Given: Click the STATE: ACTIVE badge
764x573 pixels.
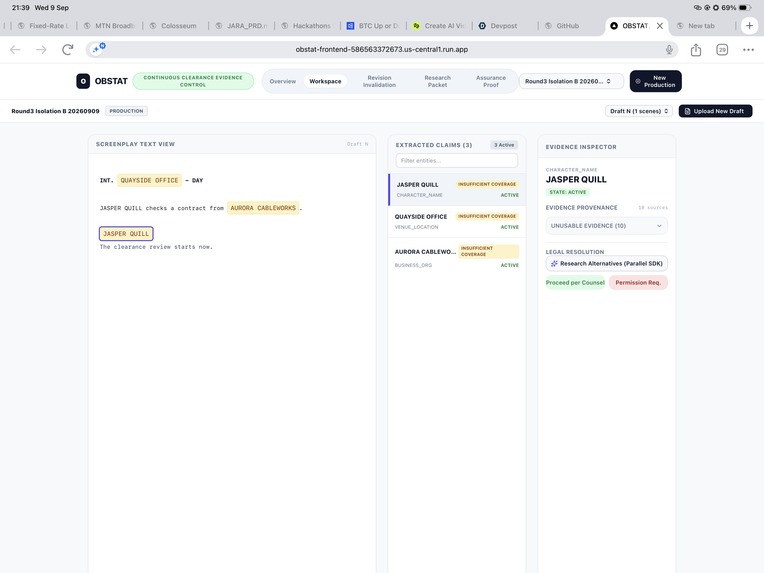Looking at the screenshot, I should (568, 192).
